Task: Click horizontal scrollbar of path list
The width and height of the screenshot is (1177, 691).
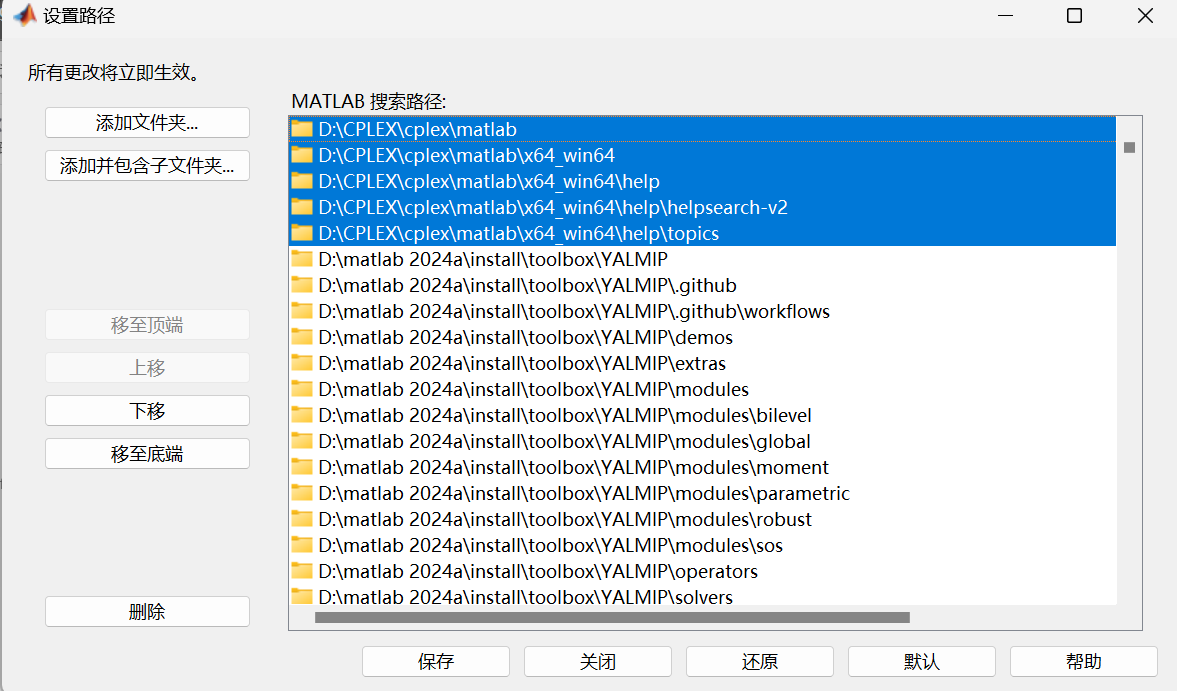Action: tap(613, 617)
